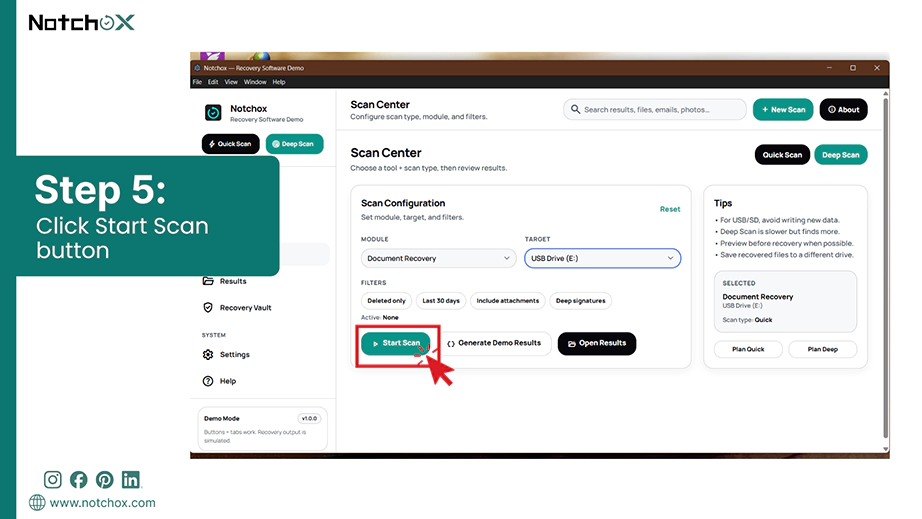The height and width of the screenshot is (519, 922).
Task: Click the Help question mark icon
Action: 208,381
